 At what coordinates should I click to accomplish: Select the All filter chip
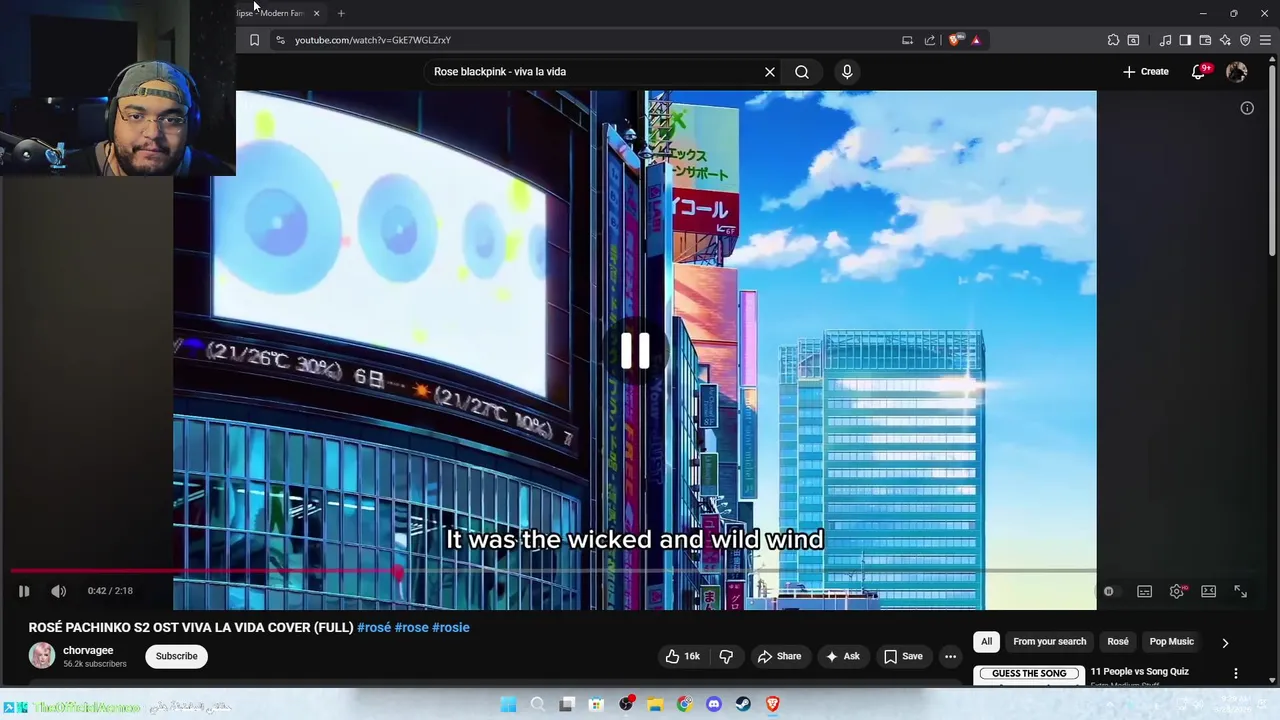(x=986, y=642)
